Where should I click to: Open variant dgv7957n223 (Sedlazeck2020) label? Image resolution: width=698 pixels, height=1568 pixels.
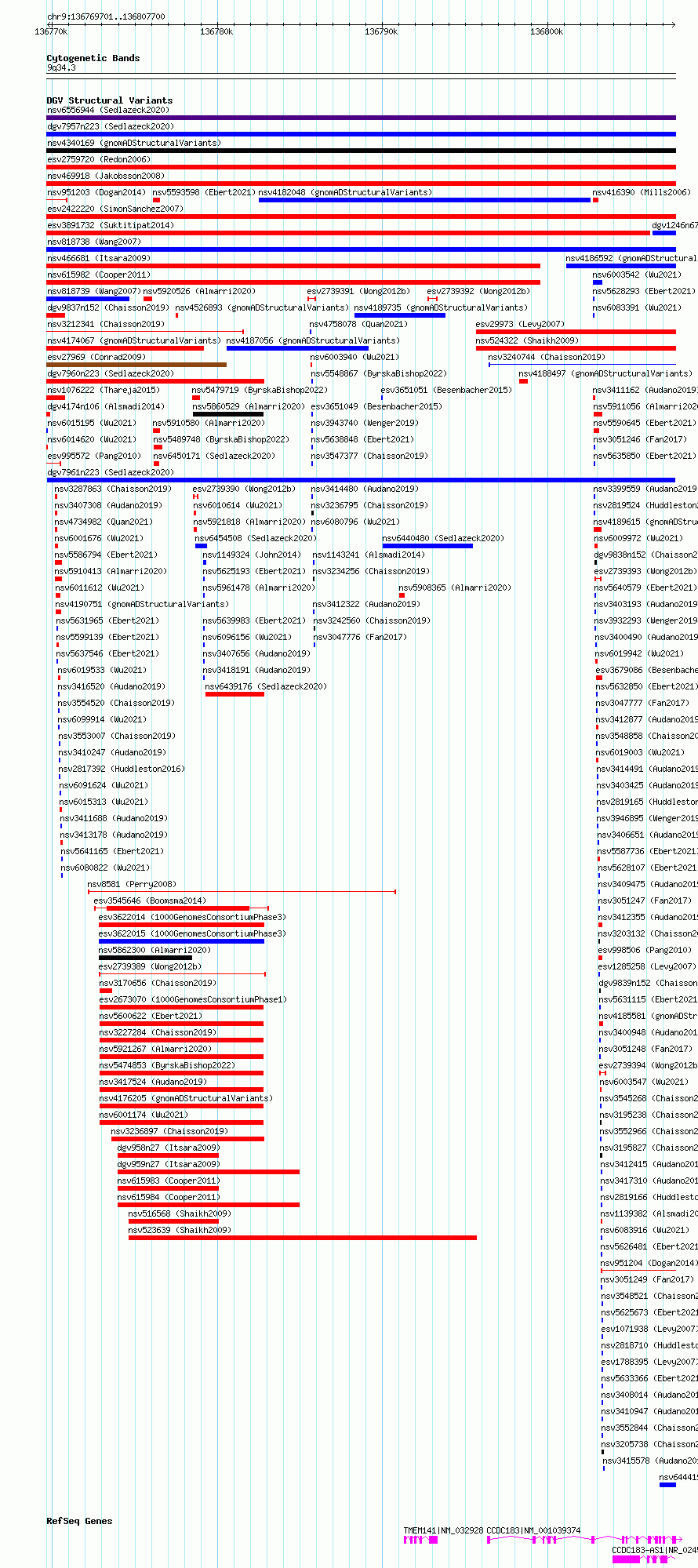pos(111,126)
